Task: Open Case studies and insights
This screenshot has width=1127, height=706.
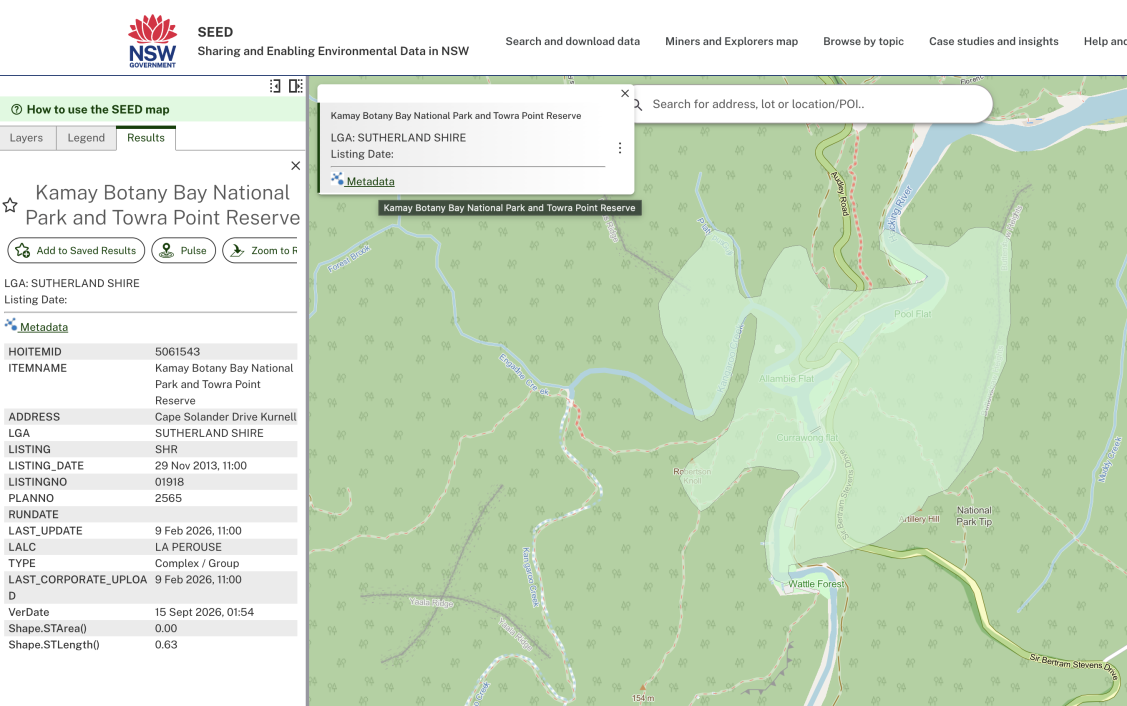Action: pos(993,42)
